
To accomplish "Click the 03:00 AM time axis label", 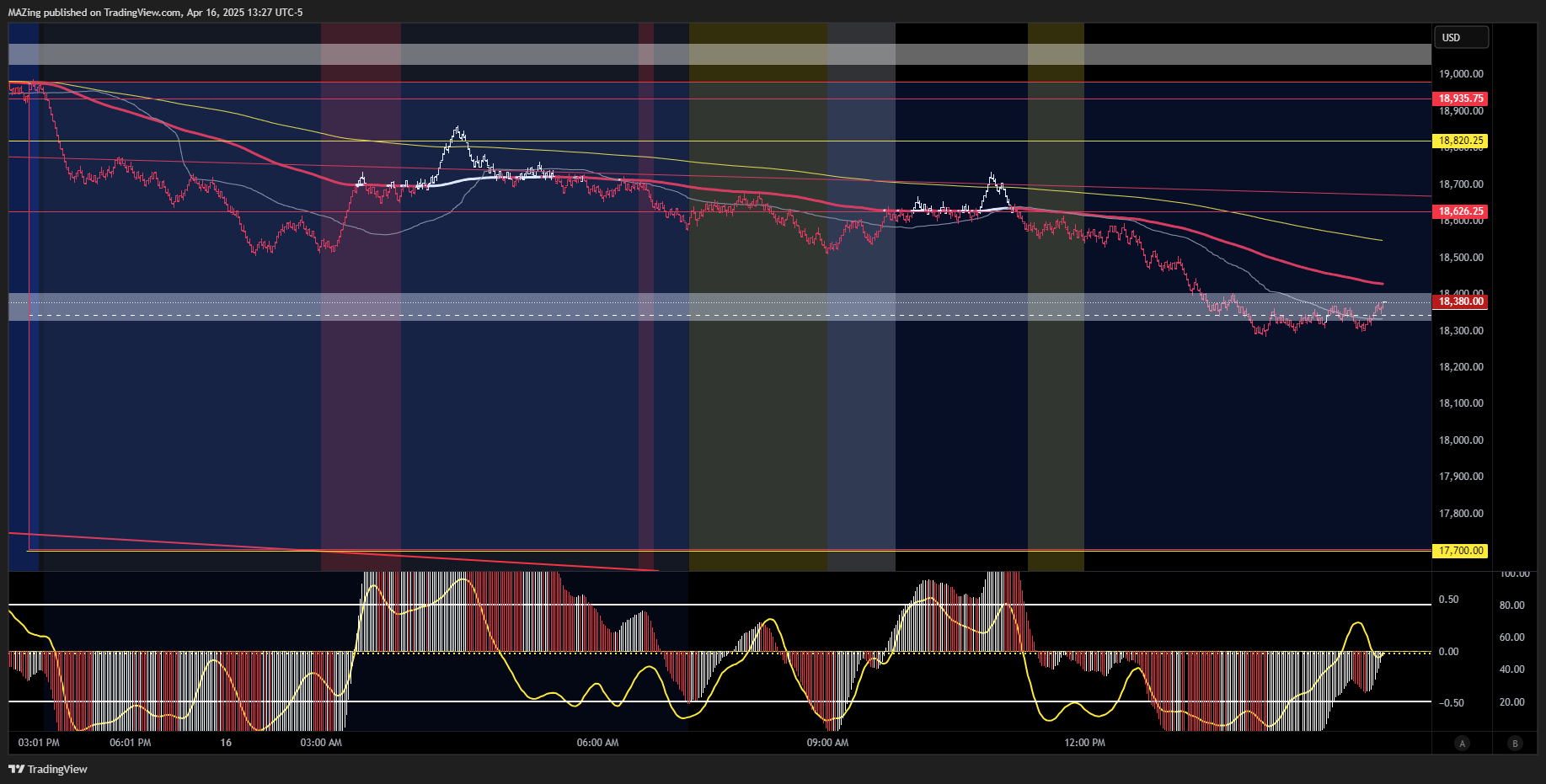I will pyautogui.click(x=321, y=743).
